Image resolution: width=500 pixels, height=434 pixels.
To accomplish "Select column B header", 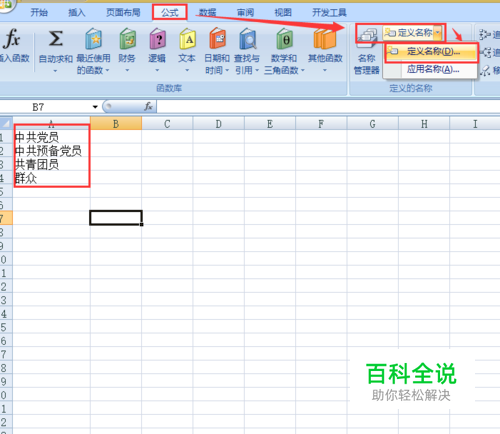I will [116, 124].
